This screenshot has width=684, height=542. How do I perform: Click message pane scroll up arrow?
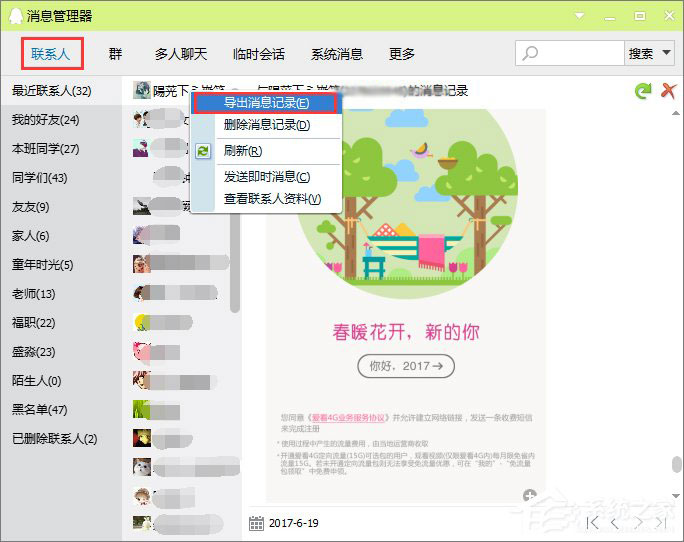click(676, 113)
